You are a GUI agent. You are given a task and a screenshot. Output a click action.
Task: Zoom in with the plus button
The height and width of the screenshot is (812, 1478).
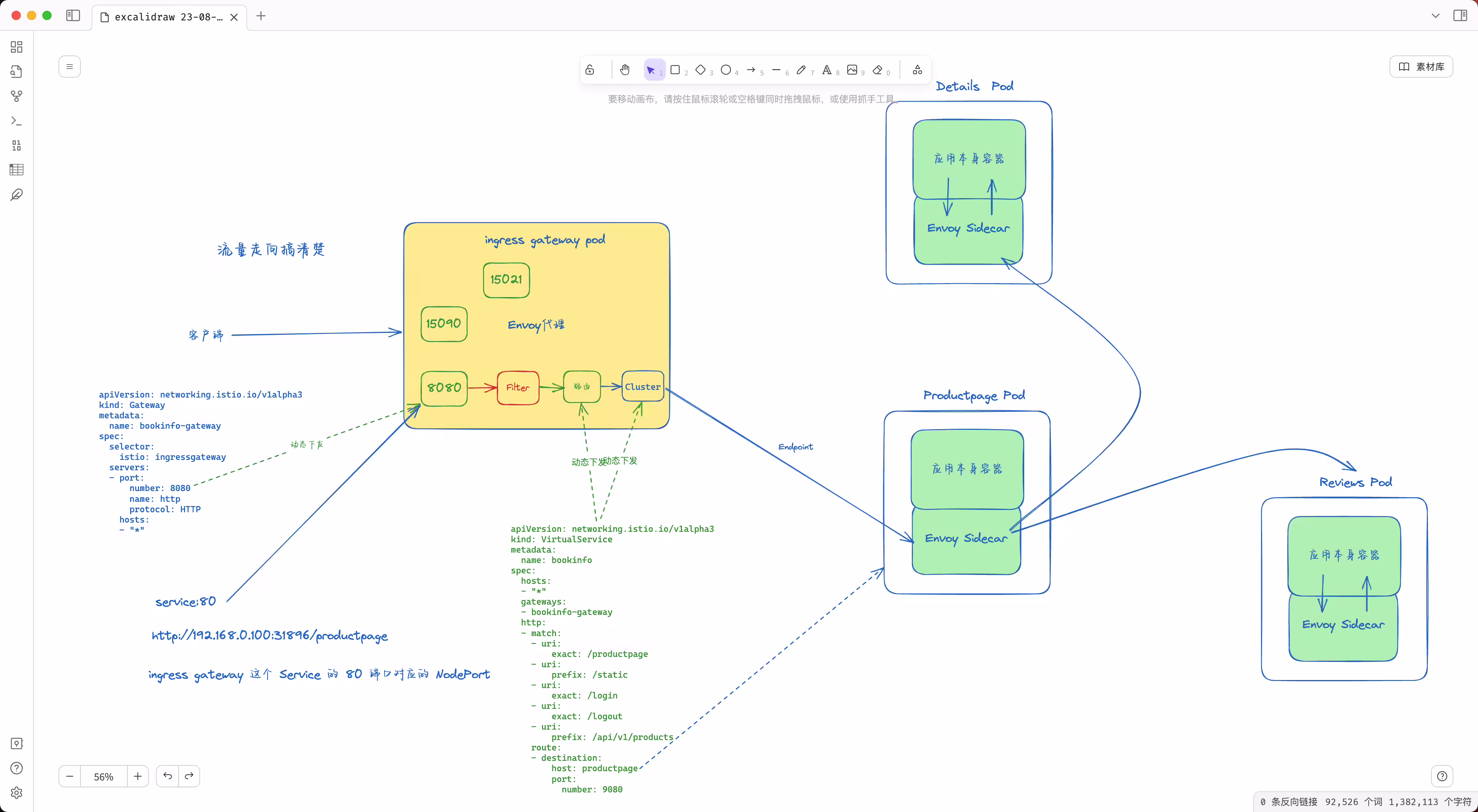(x=138, y=777)
